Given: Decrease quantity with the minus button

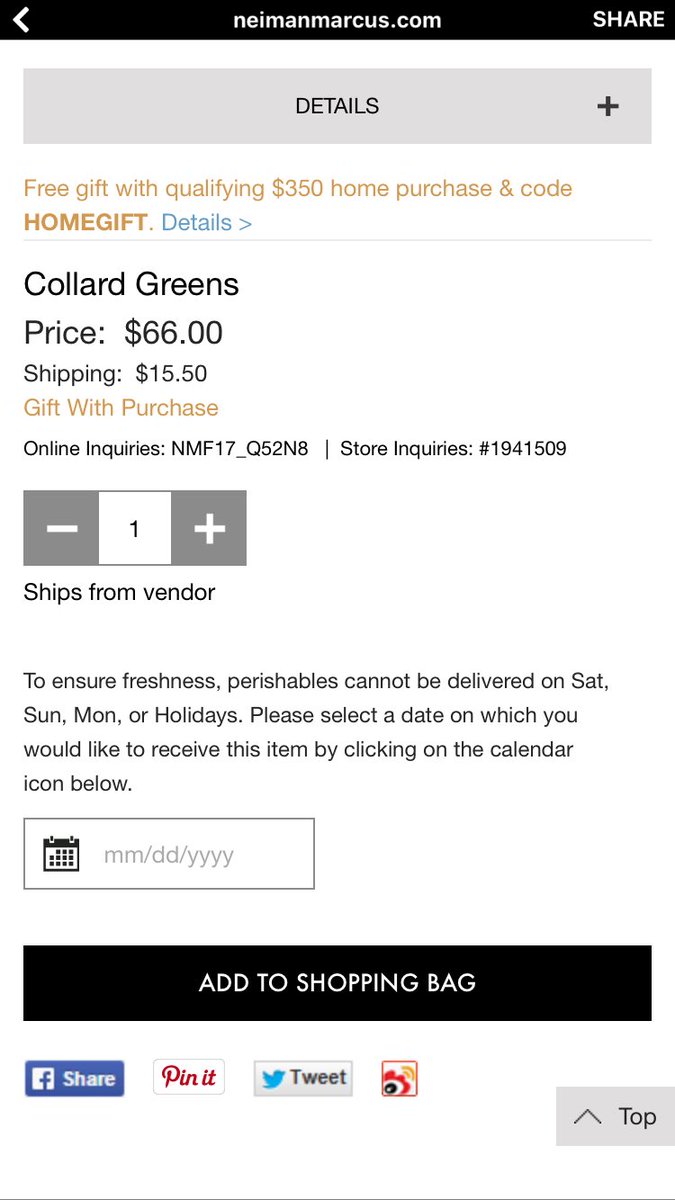Looking at the screenshot, I should [61, 528].
